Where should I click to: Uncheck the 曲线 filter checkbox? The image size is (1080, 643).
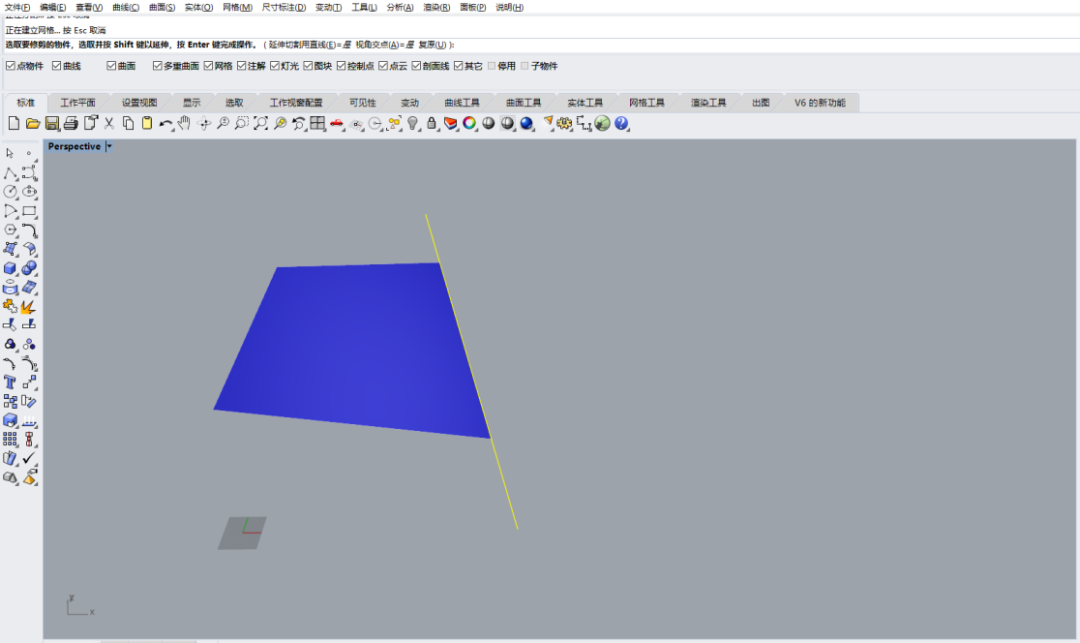point(57,66)
